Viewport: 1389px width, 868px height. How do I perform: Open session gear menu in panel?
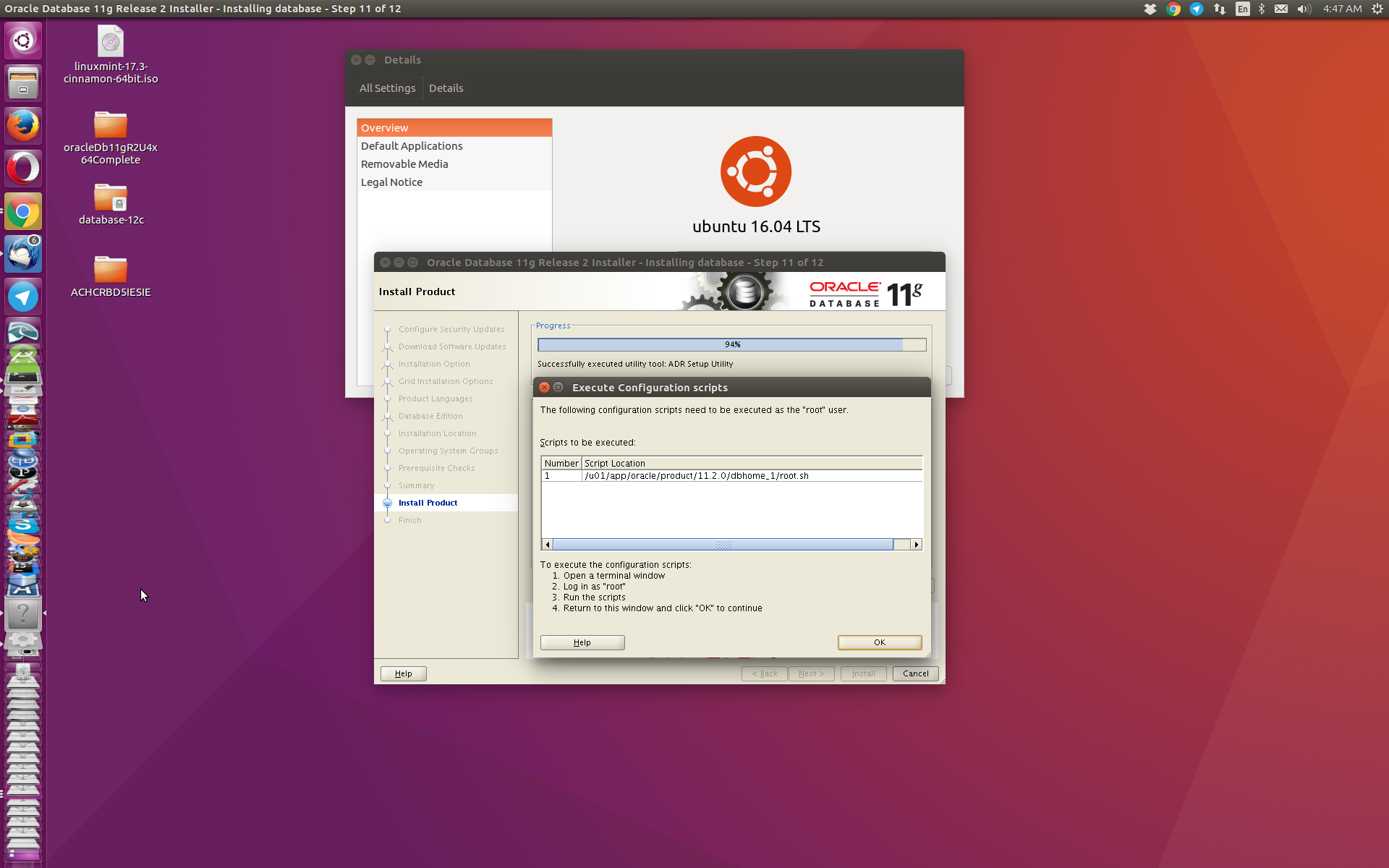[x=1377, y=9]
